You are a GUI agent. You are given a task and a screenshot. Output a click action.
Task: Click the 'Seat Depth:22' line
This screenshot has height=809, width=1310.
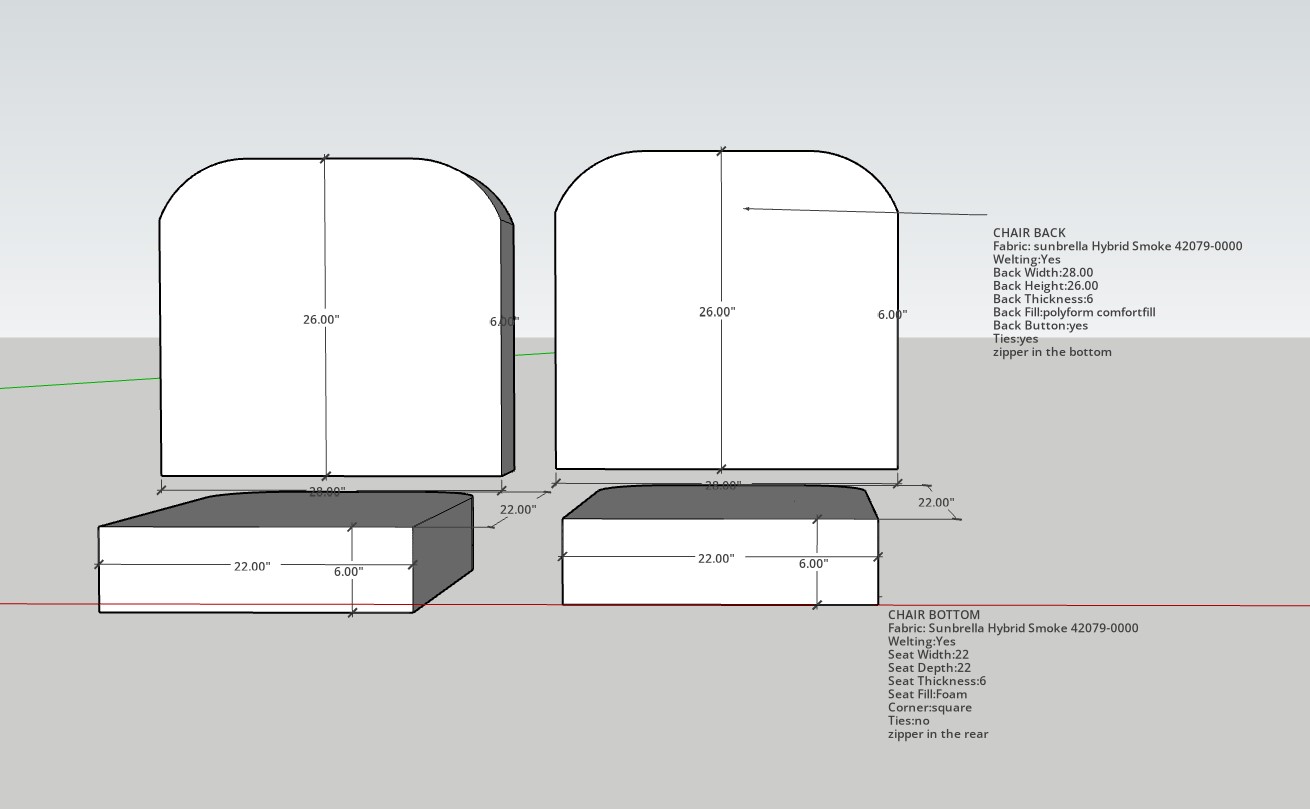929,667
